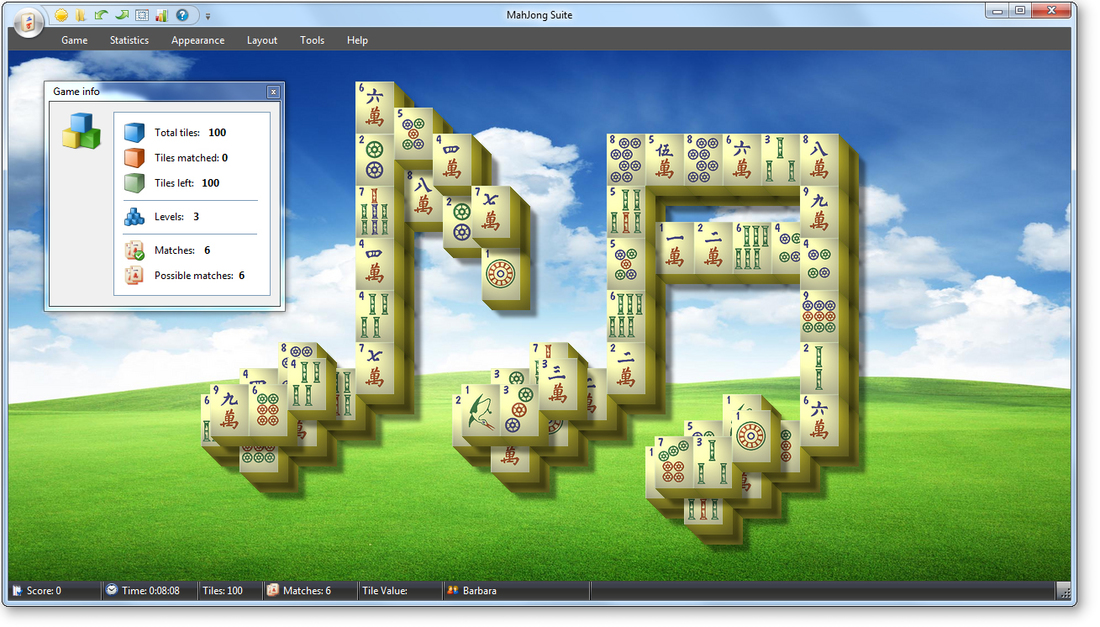
Task: Open the Appearance menu
Action: point(198,40)
